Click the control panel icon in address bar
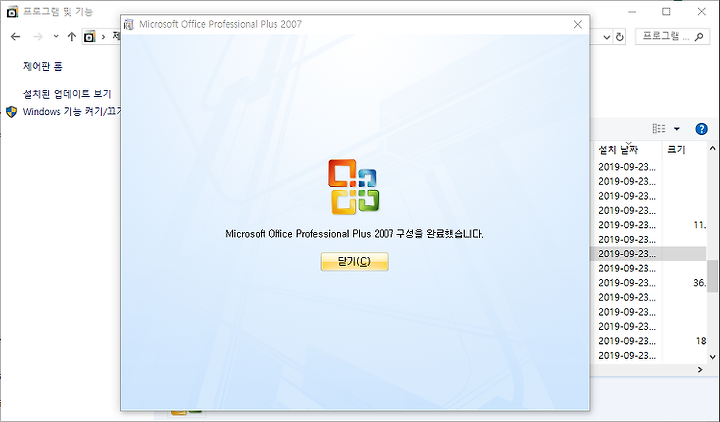The image size is (720, 422). click(x=90, y=37)
